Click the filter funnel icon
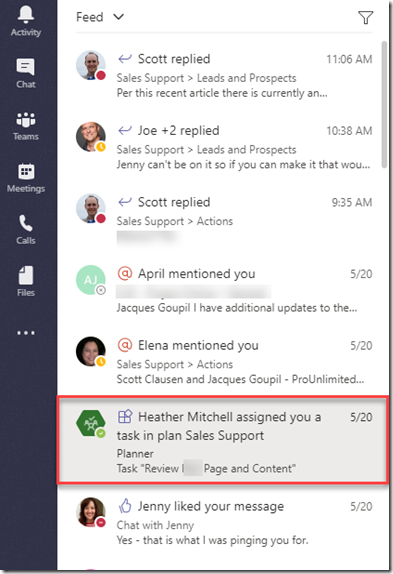This screenshot has width=393, height=574. 365,17
